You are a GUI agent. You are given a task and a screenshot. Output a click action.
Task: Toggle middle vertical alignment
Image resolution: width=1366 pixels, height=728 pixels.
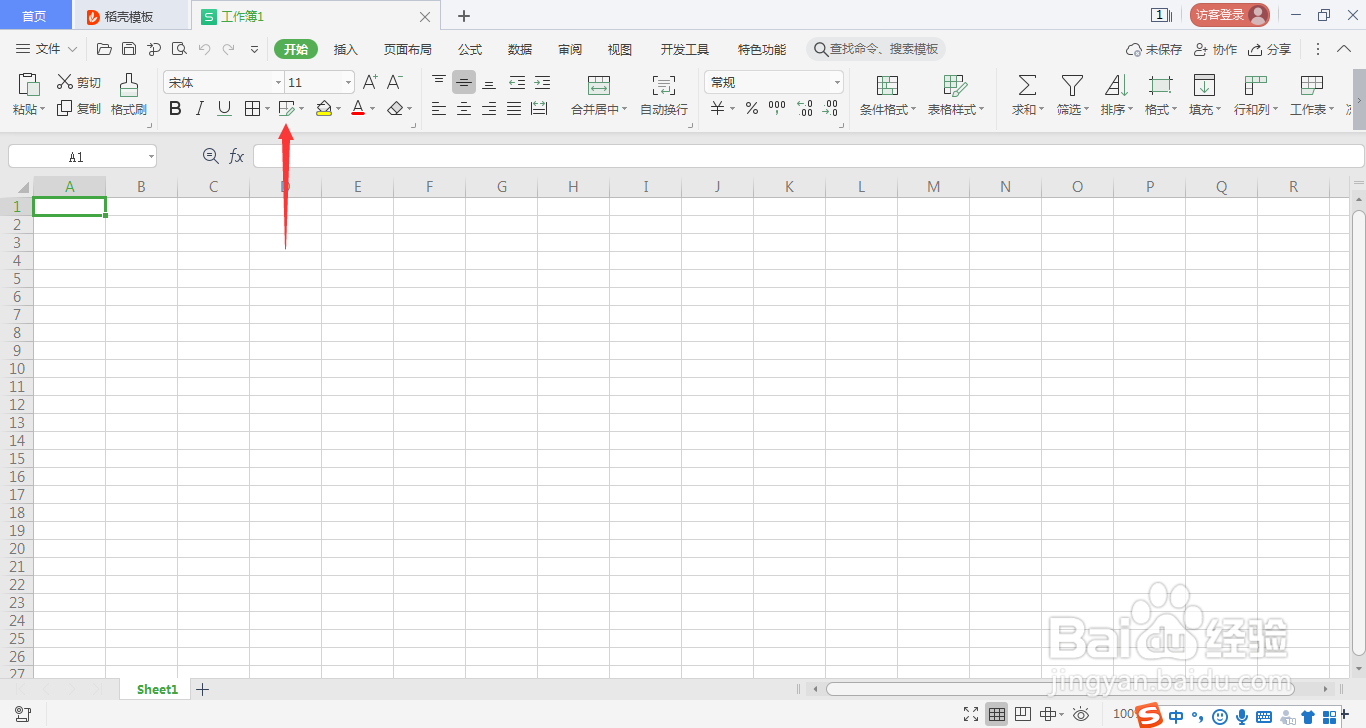[464, 82]
